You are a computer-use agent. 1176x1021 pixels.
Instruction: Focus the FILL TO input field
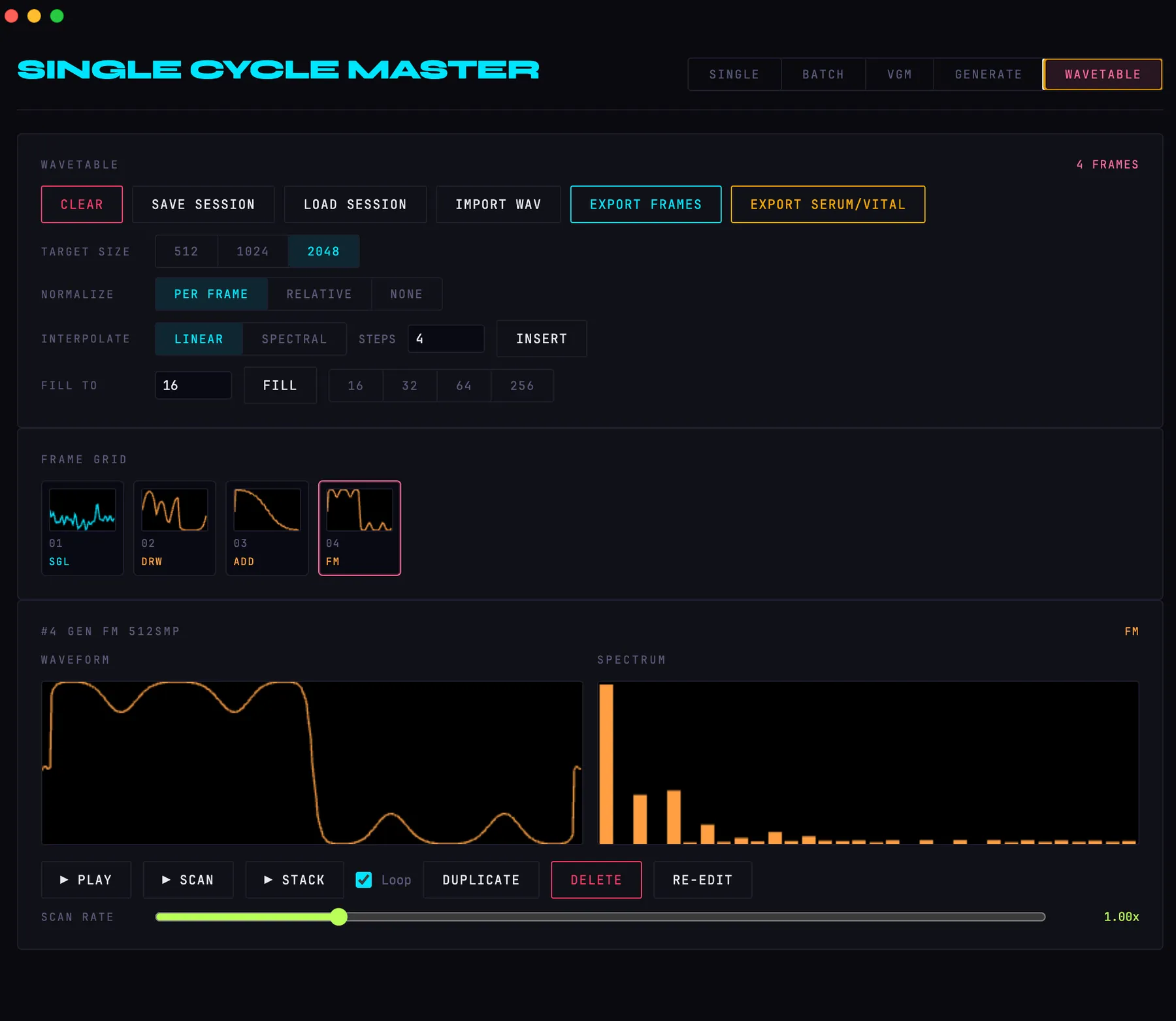[193, 385]
